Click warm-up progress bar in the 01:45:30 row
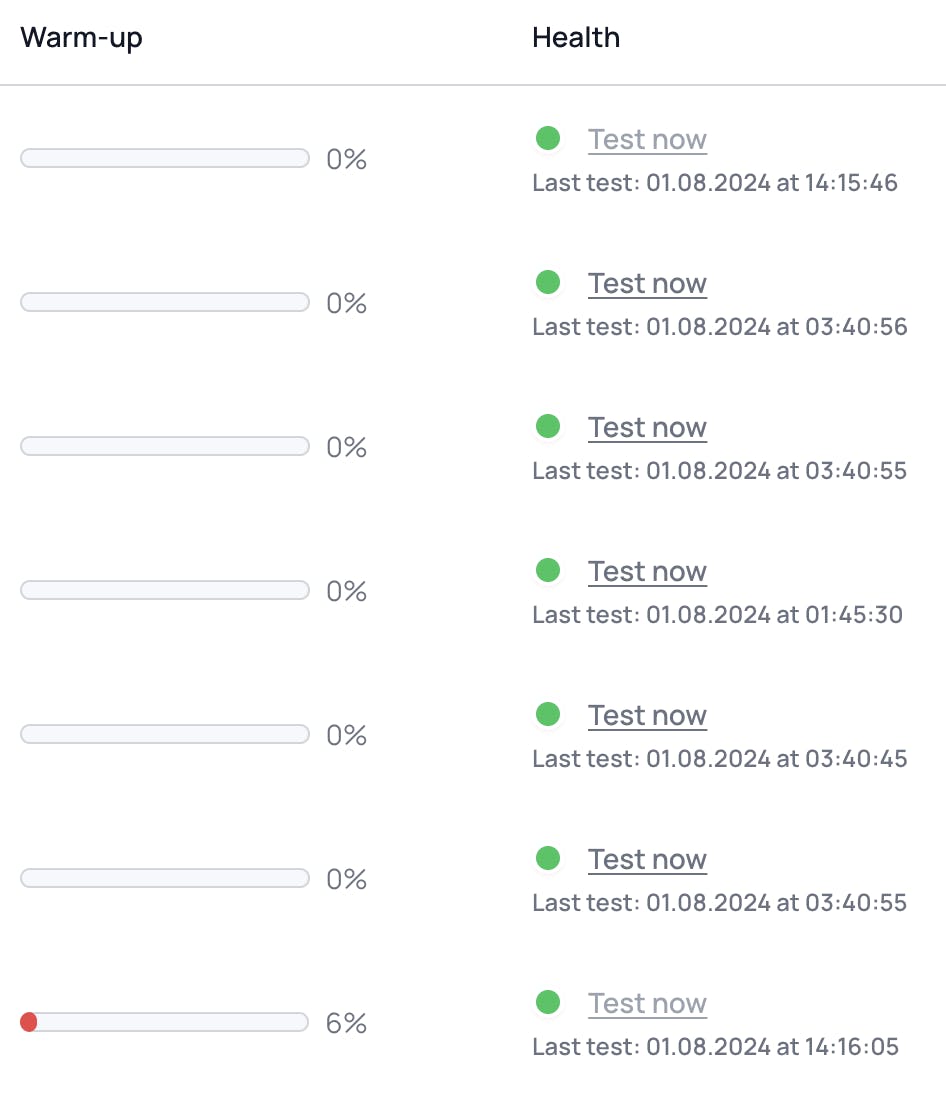This screenshot has width=946, height=1104. tap(165, 590)
